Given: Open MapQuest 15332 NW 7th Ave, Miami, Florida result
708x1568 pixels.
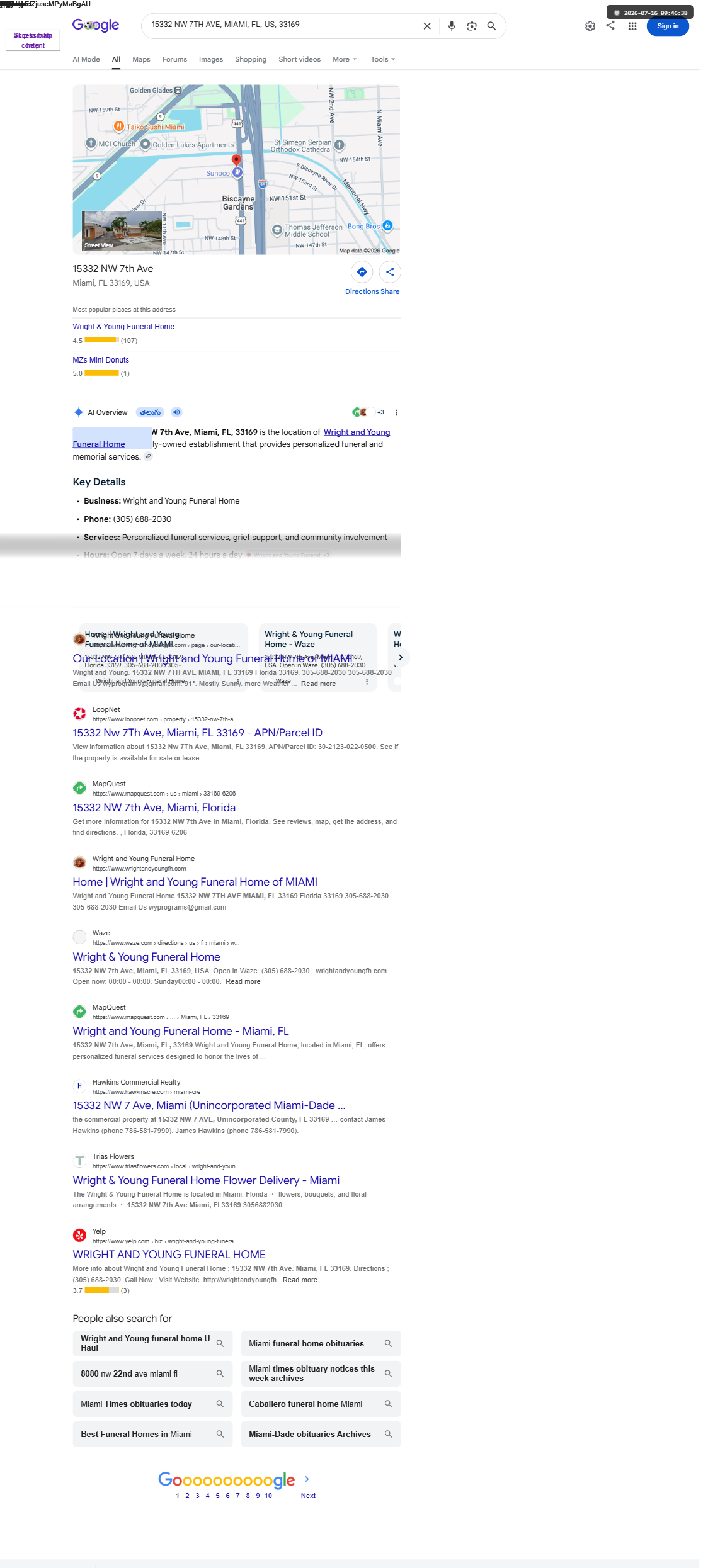Looking at the screenshot, I should click(154, 808).
